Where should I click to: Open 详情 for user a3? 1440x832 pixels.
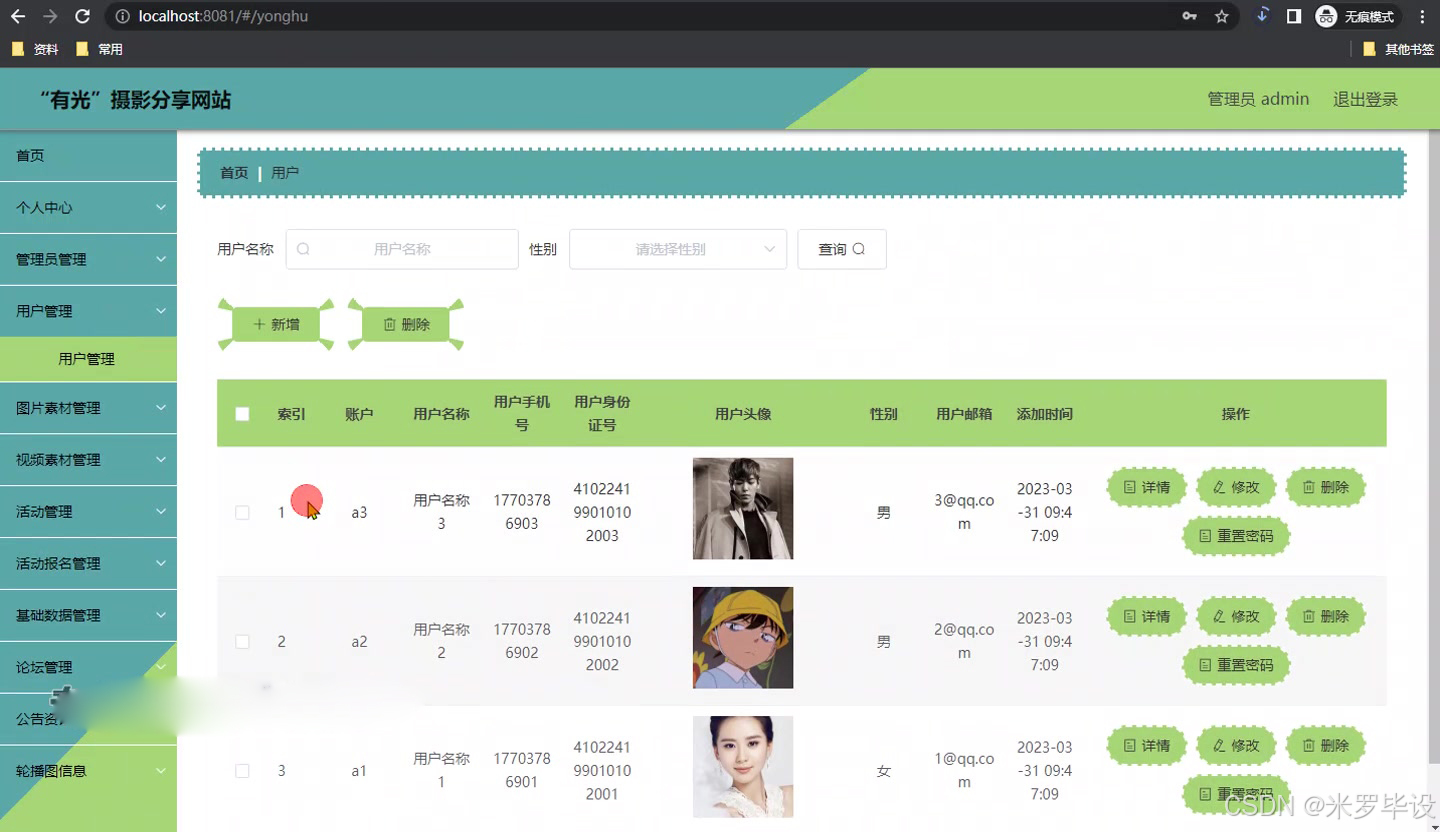pos(1146,487)
